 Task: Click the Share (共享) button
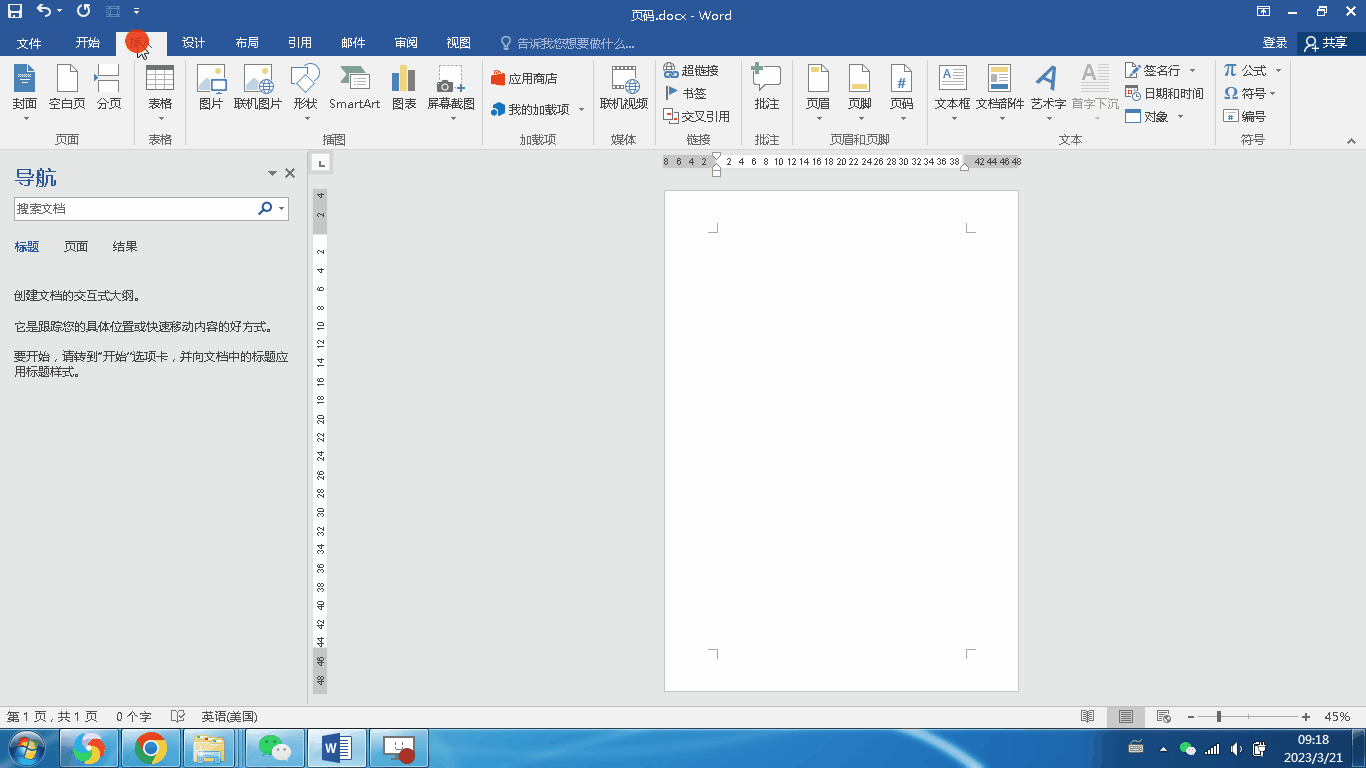click(1327, 43)
